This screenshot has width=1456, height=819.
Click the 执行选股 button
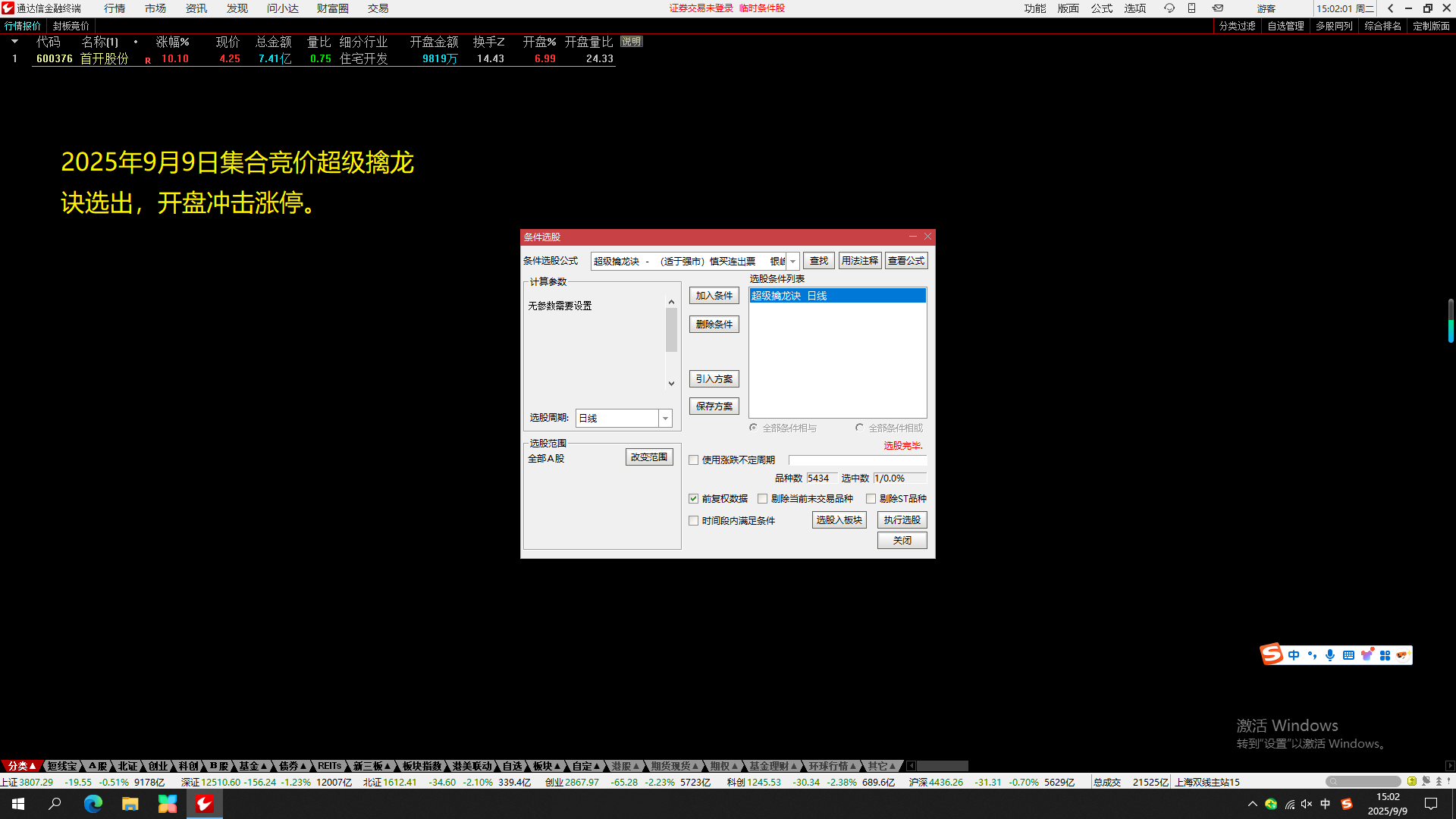[x=902, y=520]
